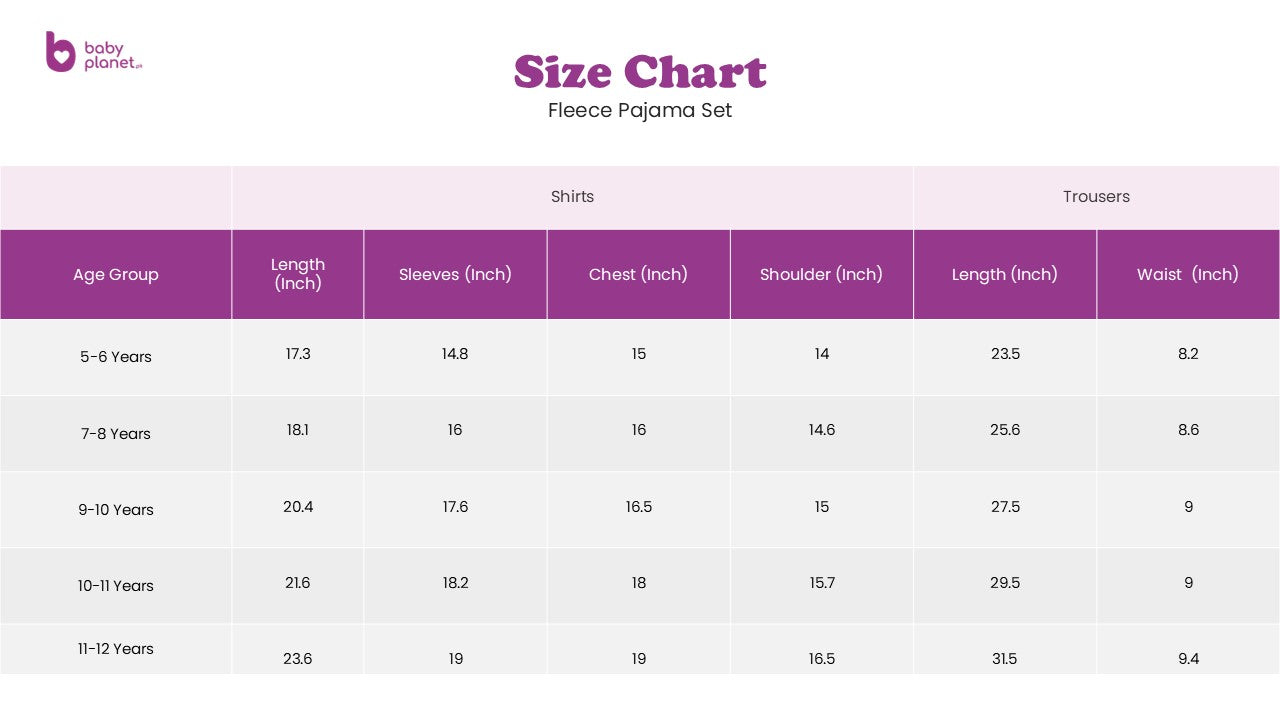Screen dimensions: 1280x720
Task: Select the Trousers group header
Action: [x=1096, y=197]
